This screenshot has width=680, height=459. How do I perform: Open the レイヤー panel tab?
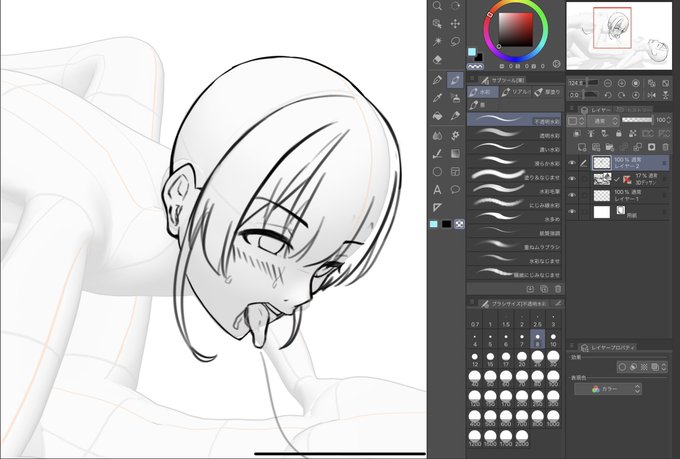pyautogui.click(x=596, y=110)
